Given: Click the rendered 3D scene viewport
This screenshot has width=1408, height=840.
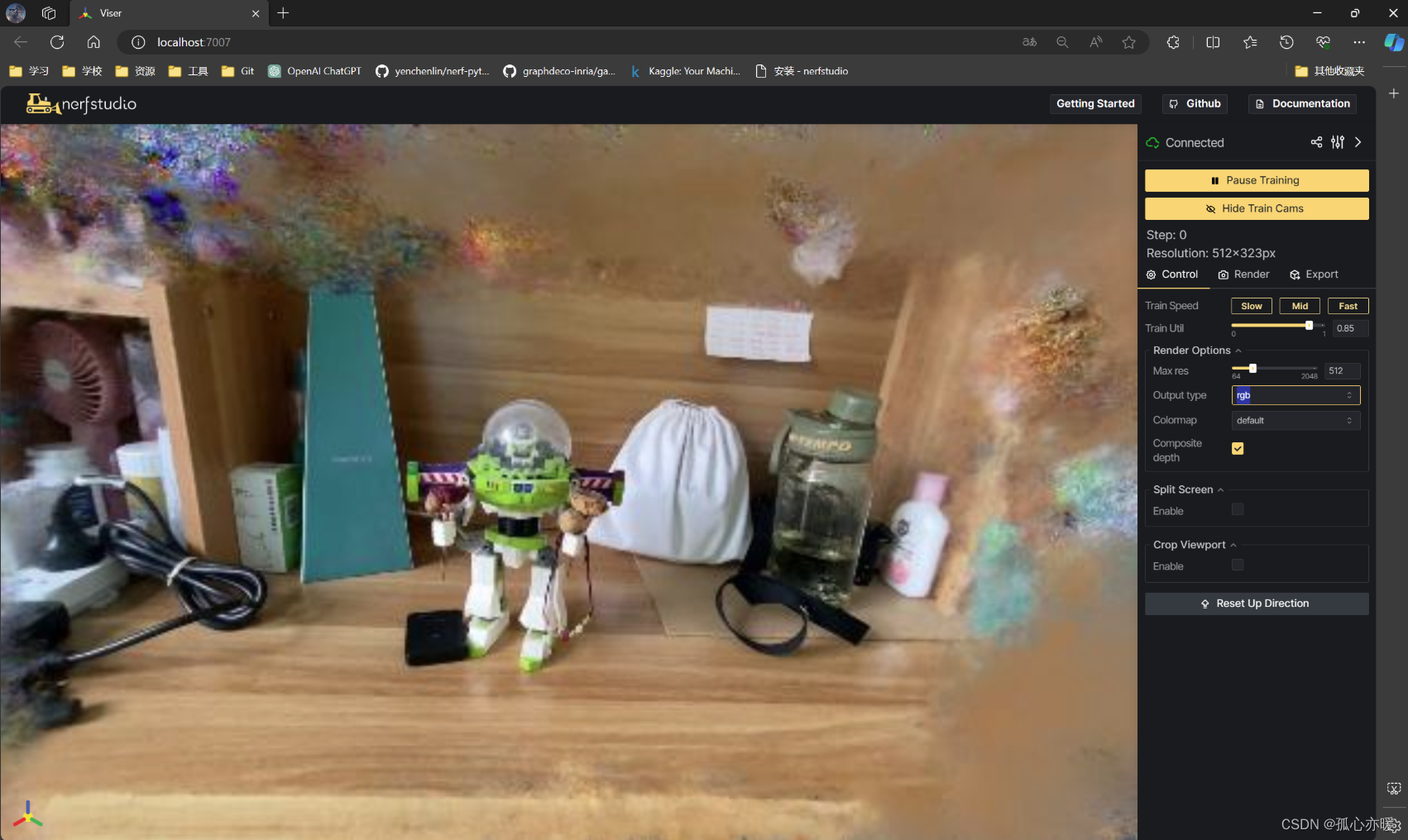Looking at the screenshot, I should click(569, 481).
